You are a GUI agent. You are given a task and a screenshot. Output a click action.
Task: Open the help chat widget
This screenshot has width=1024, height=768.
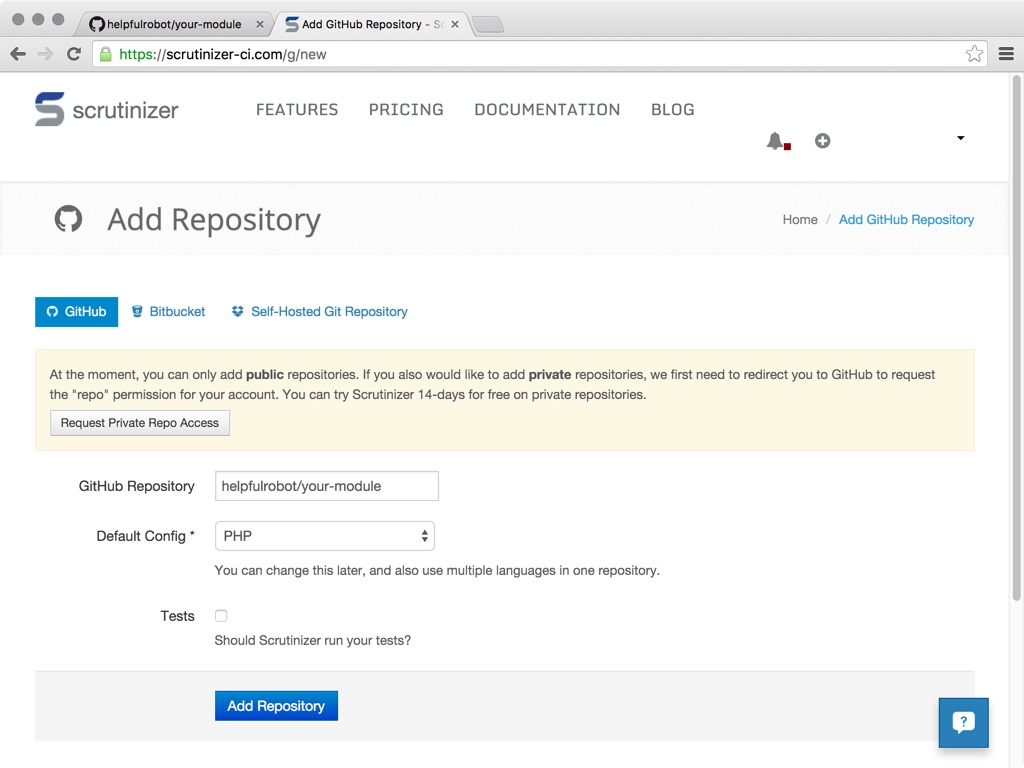(963, 722)
